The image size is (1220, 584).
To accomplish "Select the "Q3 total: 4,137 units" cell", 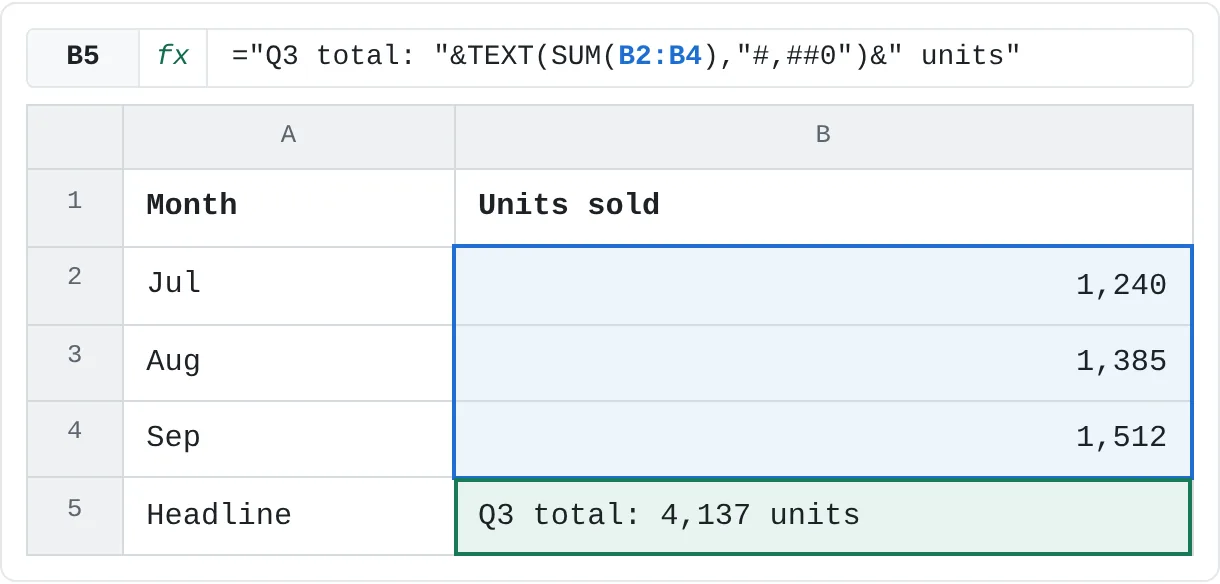I will [824, 517].
